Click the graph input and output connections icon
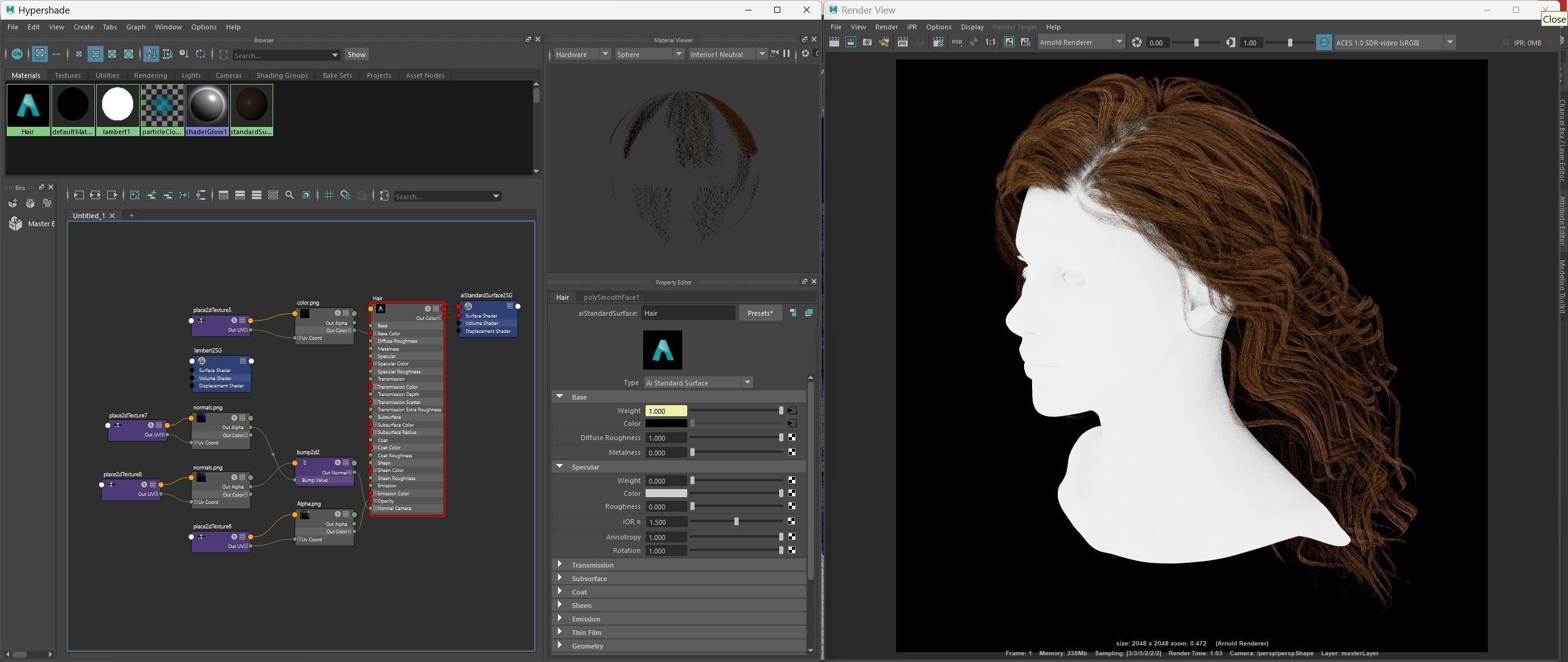Image resolution: width=1568 pixels, height=662 pixels. [x=95, y=195]
